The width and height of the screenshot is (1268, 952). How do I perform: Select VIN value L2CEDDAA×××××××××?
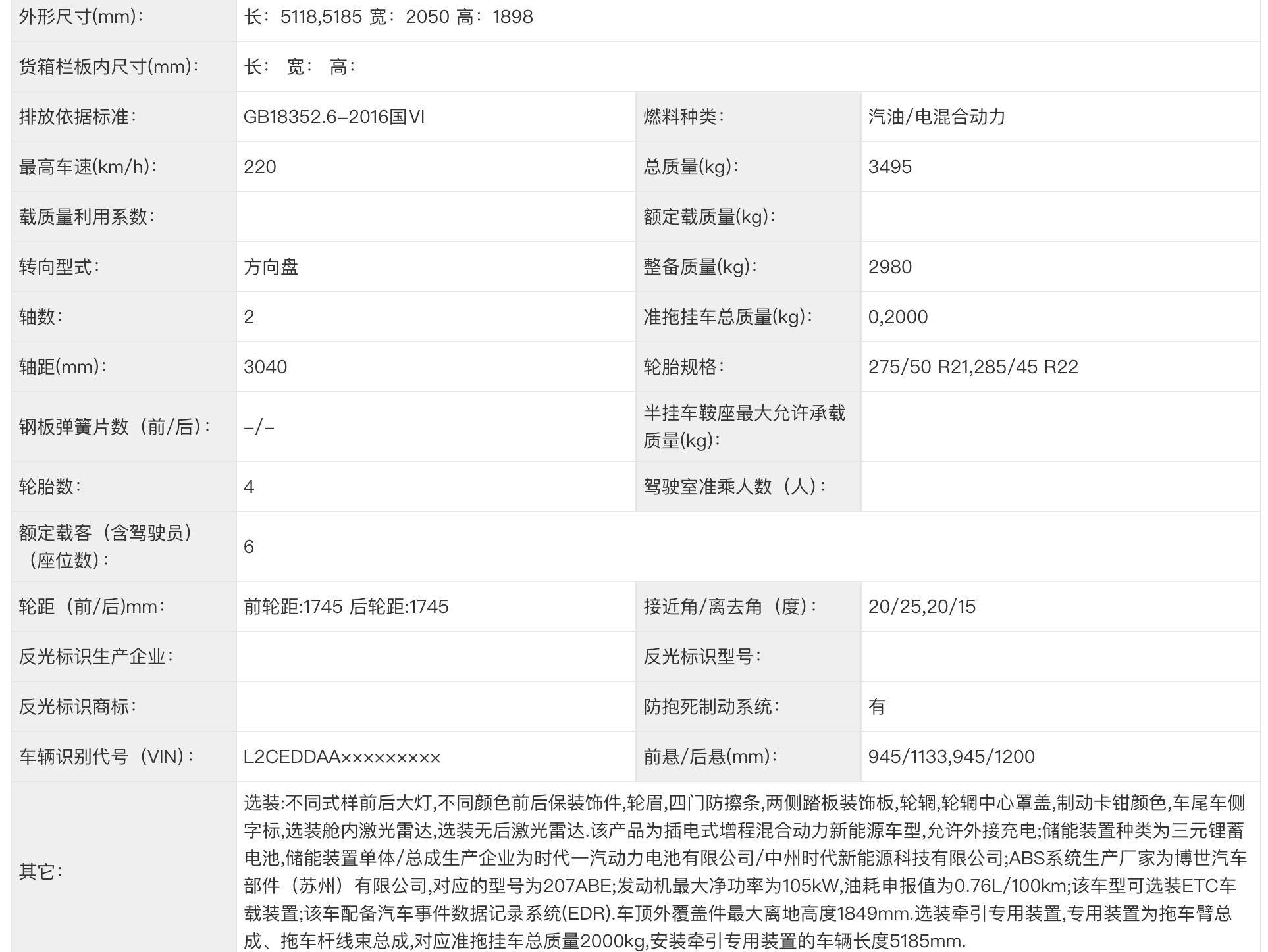click(x=342, y=757)
